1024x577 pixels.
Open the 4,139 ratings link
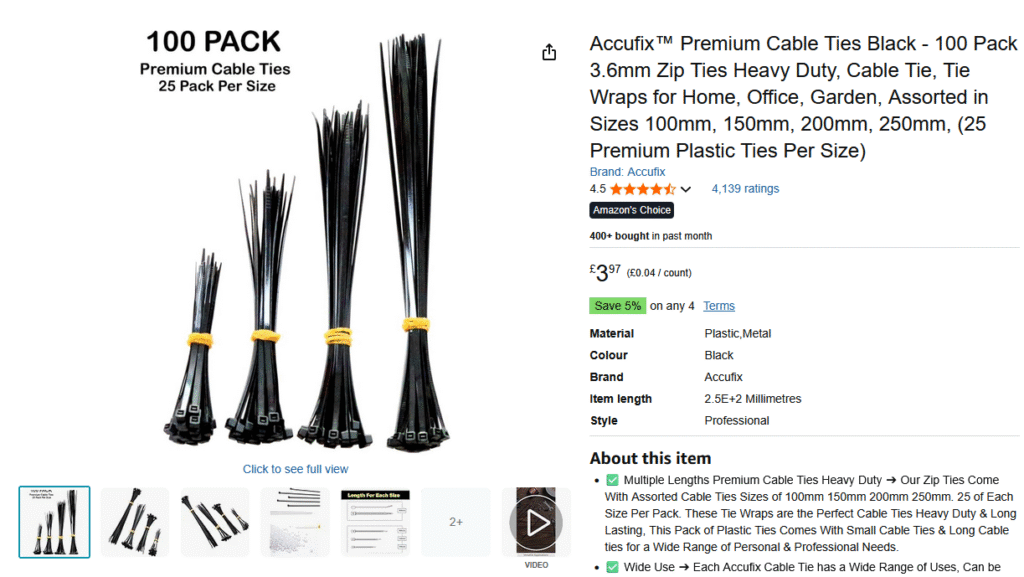(744, 189)
